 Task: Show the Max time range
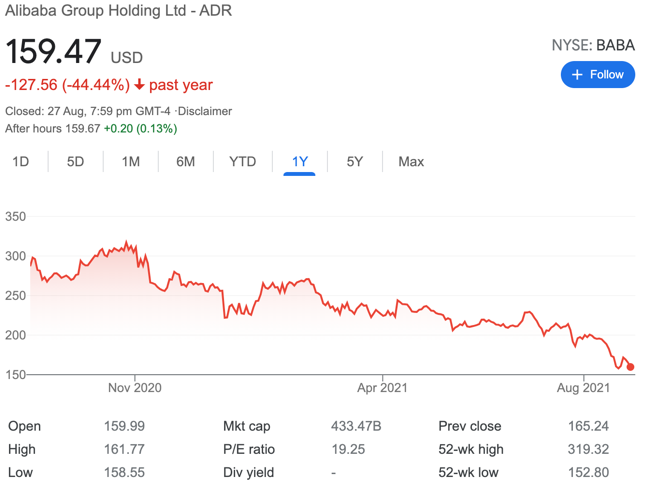point(410,161)
